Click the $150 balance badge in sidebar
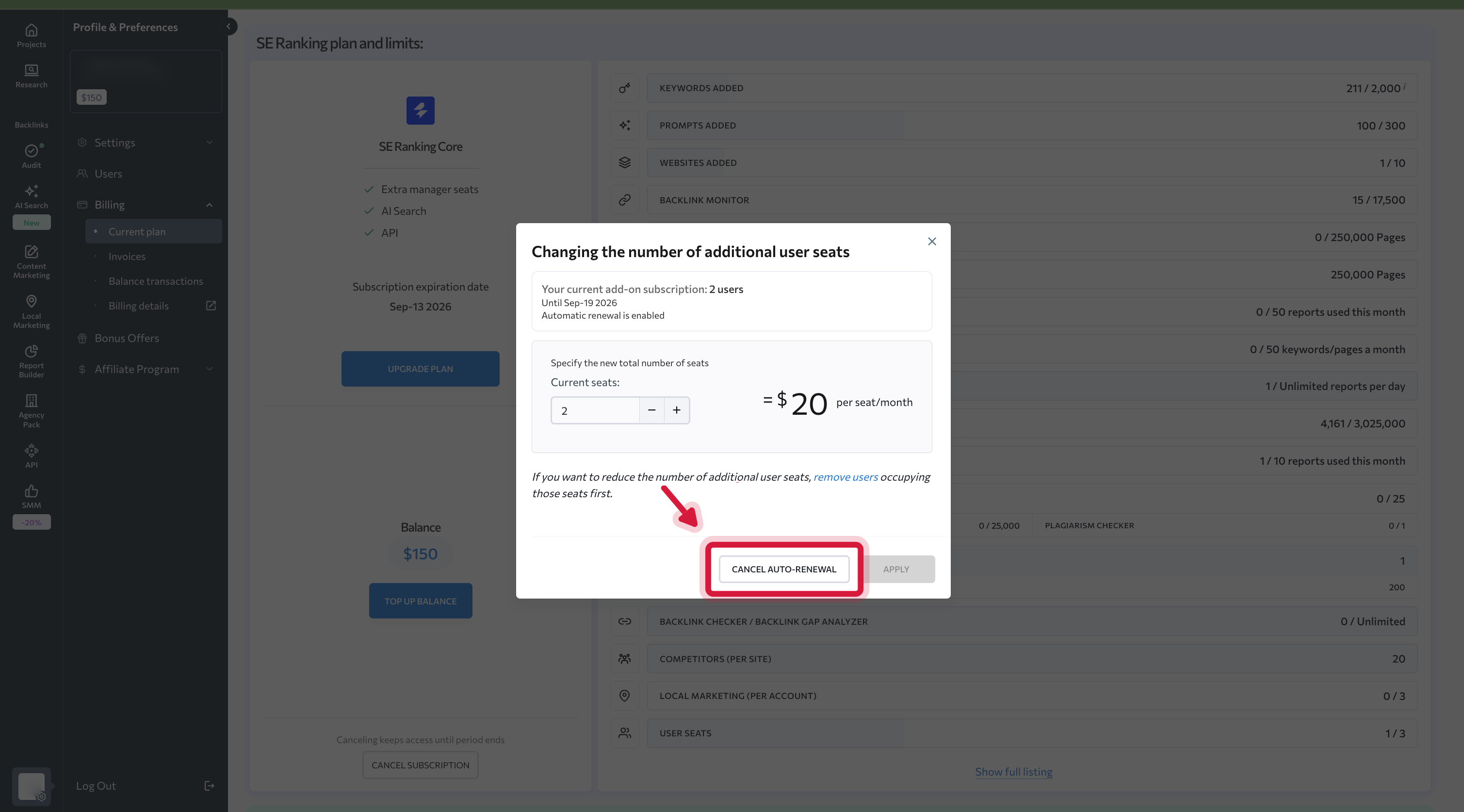 91,97
